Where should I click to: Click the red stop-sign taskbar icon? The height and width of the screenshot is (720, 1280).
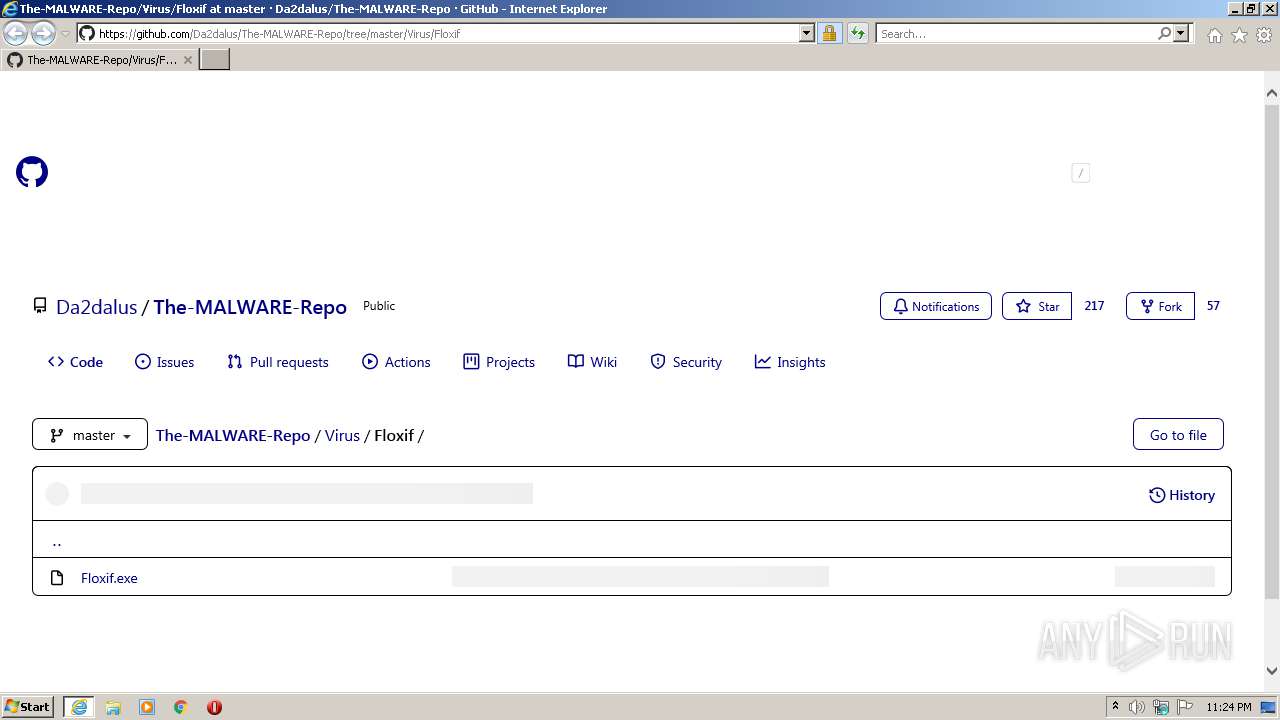[x=214, y=707]
